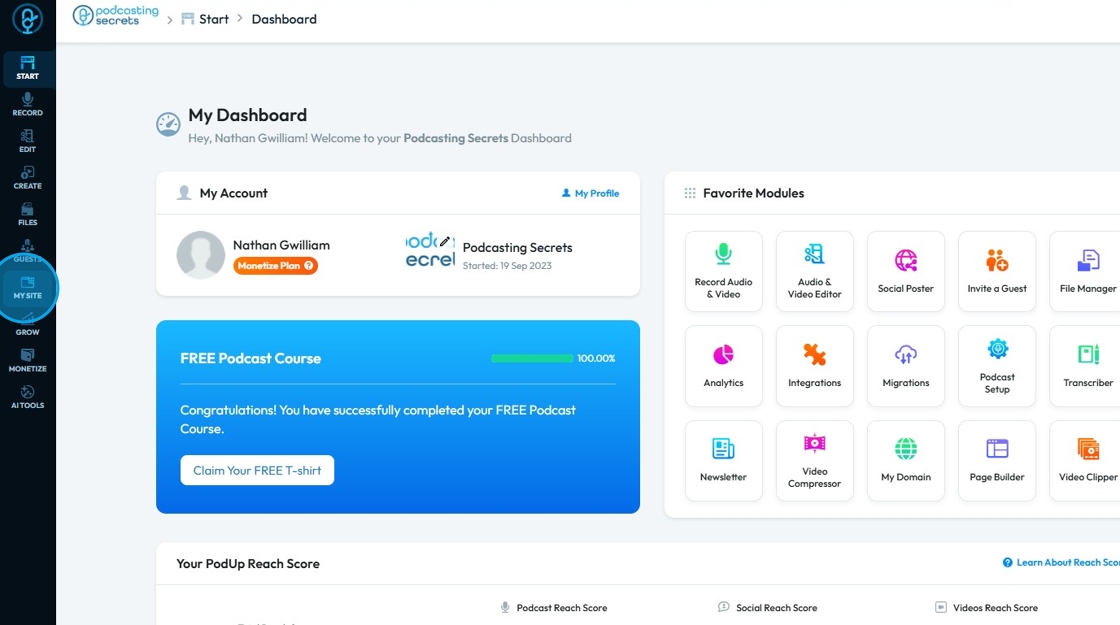Click the Start breadcrumb
This screenshot has width=1120, height=625.
206,19
